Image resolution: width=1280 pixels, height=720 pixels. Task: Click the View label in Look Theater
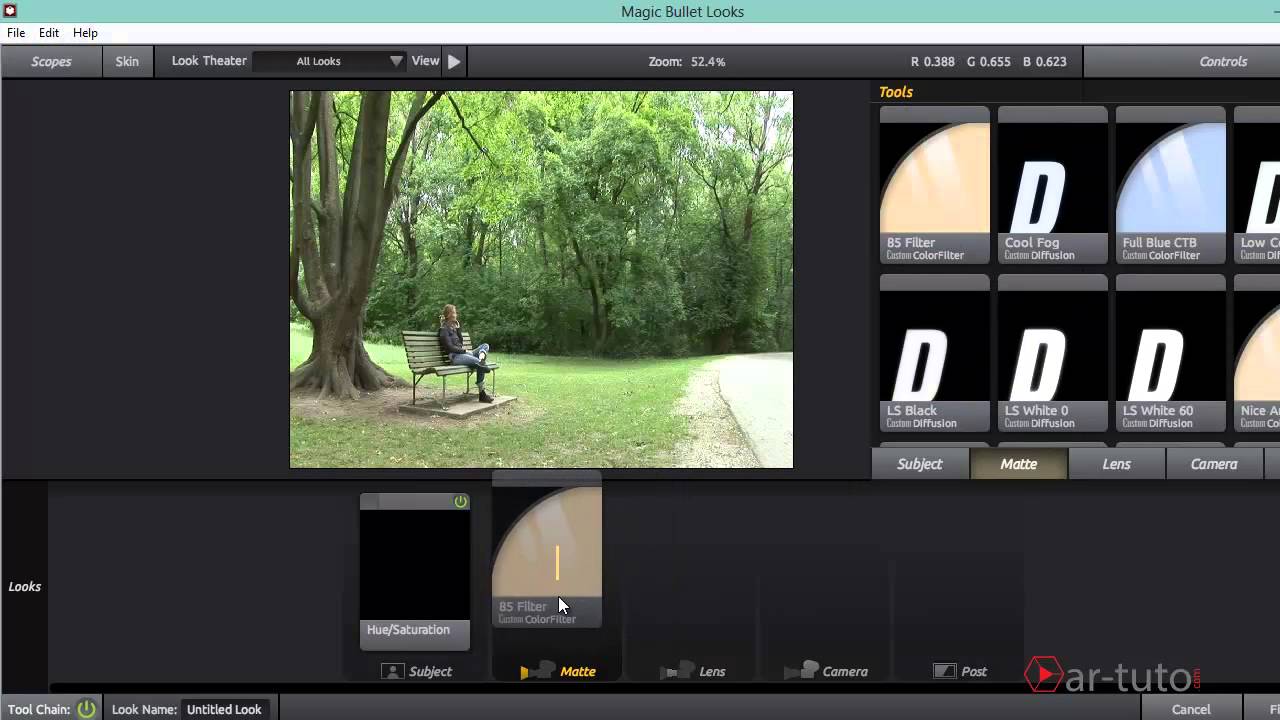tap(425, 61)
